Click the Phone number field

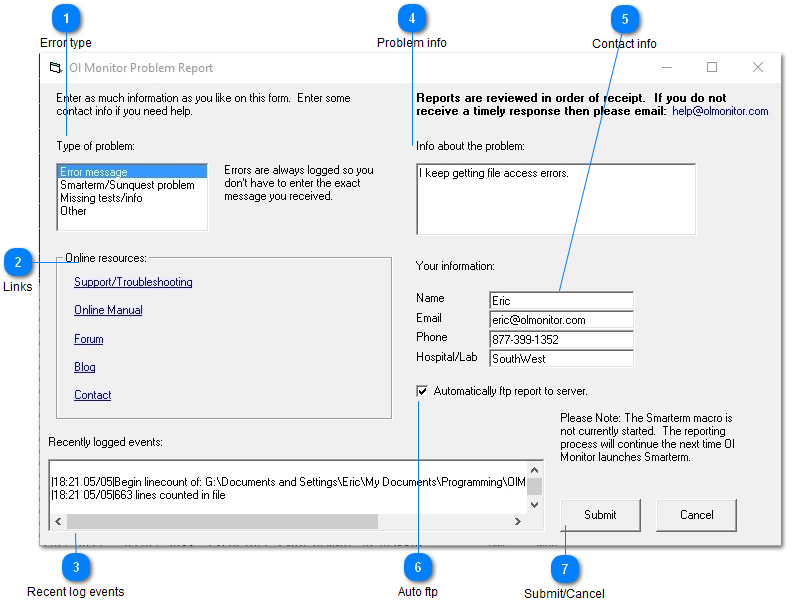(x=561, y=339)
